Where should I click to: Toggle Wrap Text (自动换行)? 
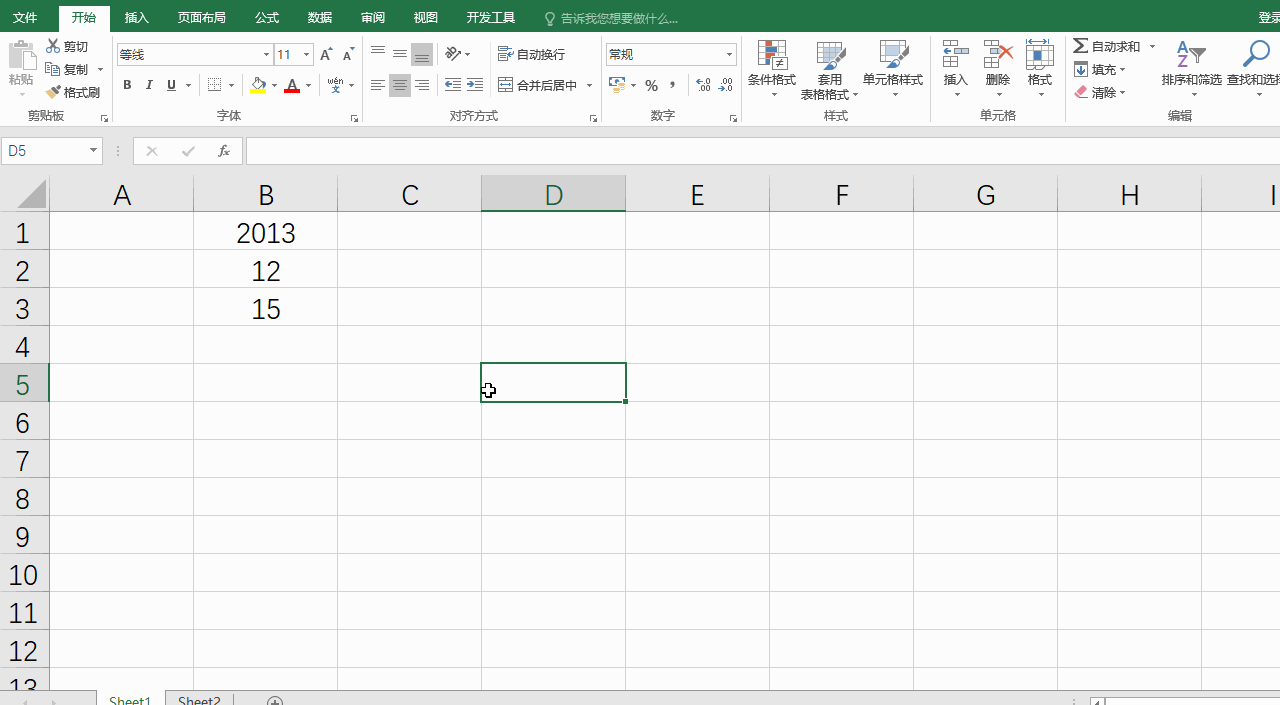pos(532,54)
